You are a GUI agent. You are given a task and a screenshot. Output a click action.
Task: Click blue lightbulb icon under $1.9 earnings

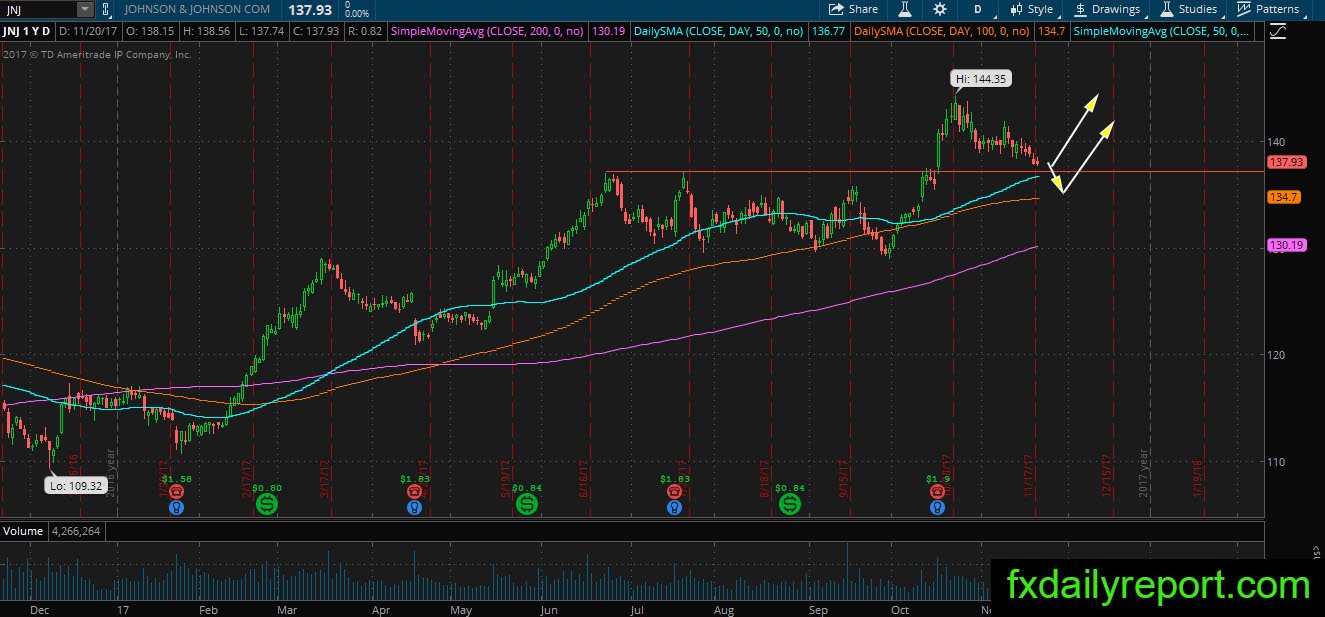pyautogui.click(x=937, y=507)
